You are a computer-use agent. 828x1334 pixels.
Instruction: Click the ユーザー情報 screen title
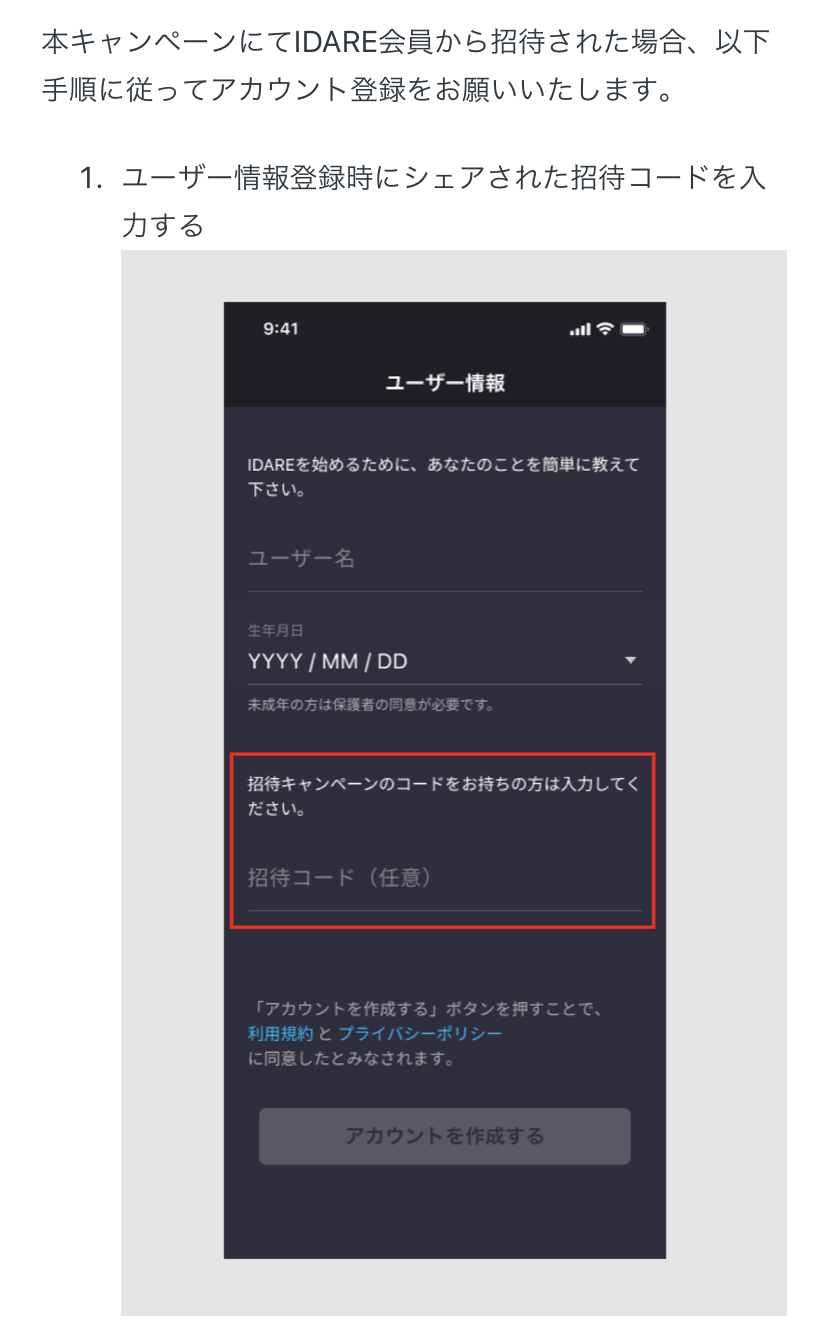(x=445, y=383)
